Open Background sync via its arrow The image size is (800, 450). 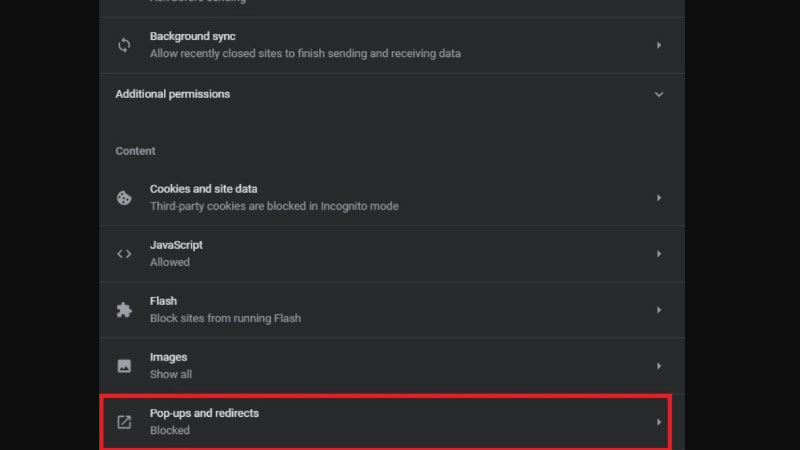tap(658, 45)
